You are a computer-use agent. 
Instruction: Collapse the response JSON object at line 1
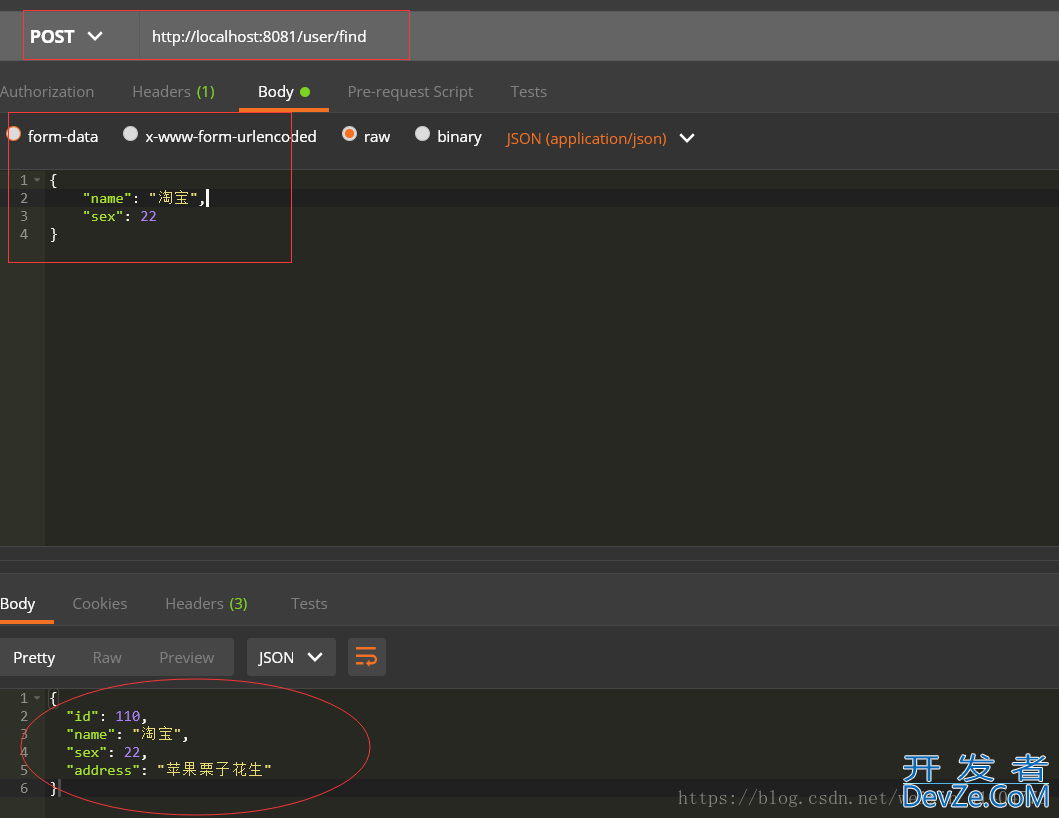point(37,698)
